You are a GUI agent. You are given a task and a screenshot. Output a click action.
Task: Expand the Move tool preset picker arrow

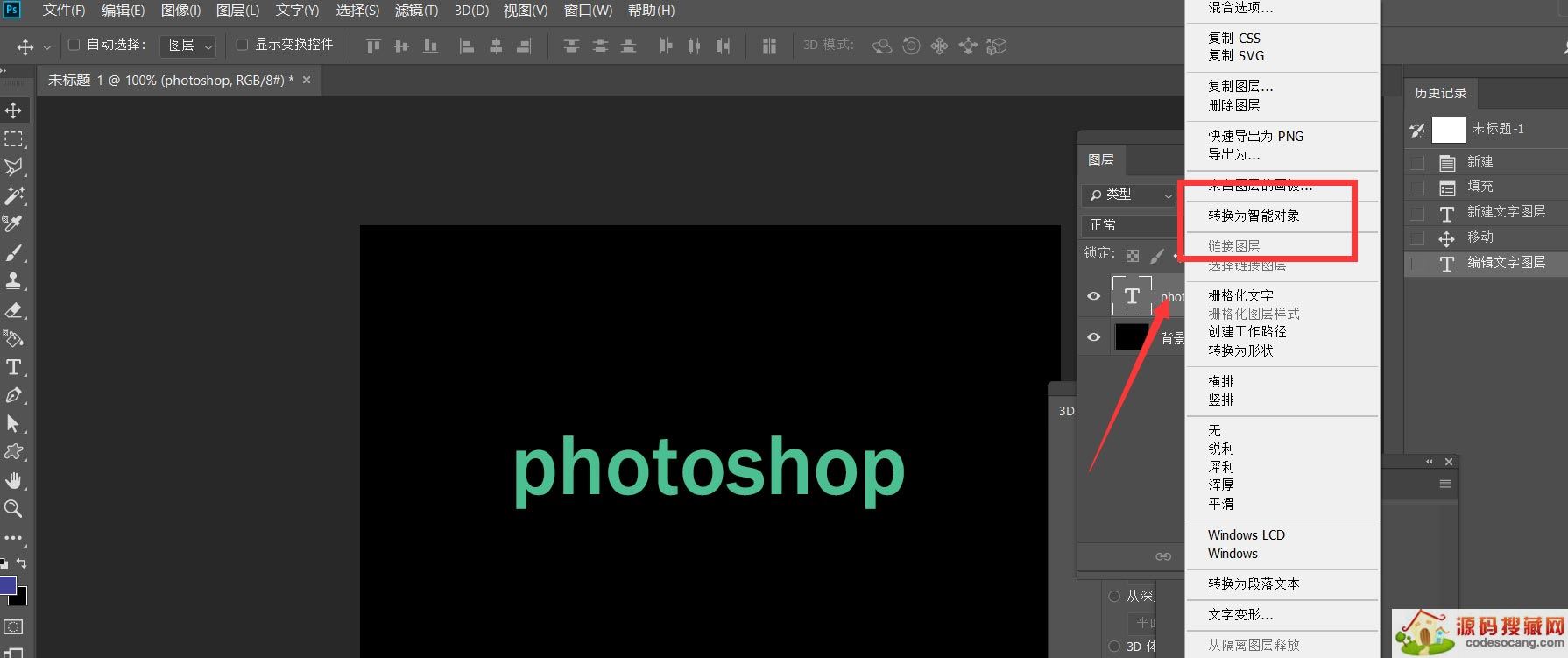click(x=46, y=47)
